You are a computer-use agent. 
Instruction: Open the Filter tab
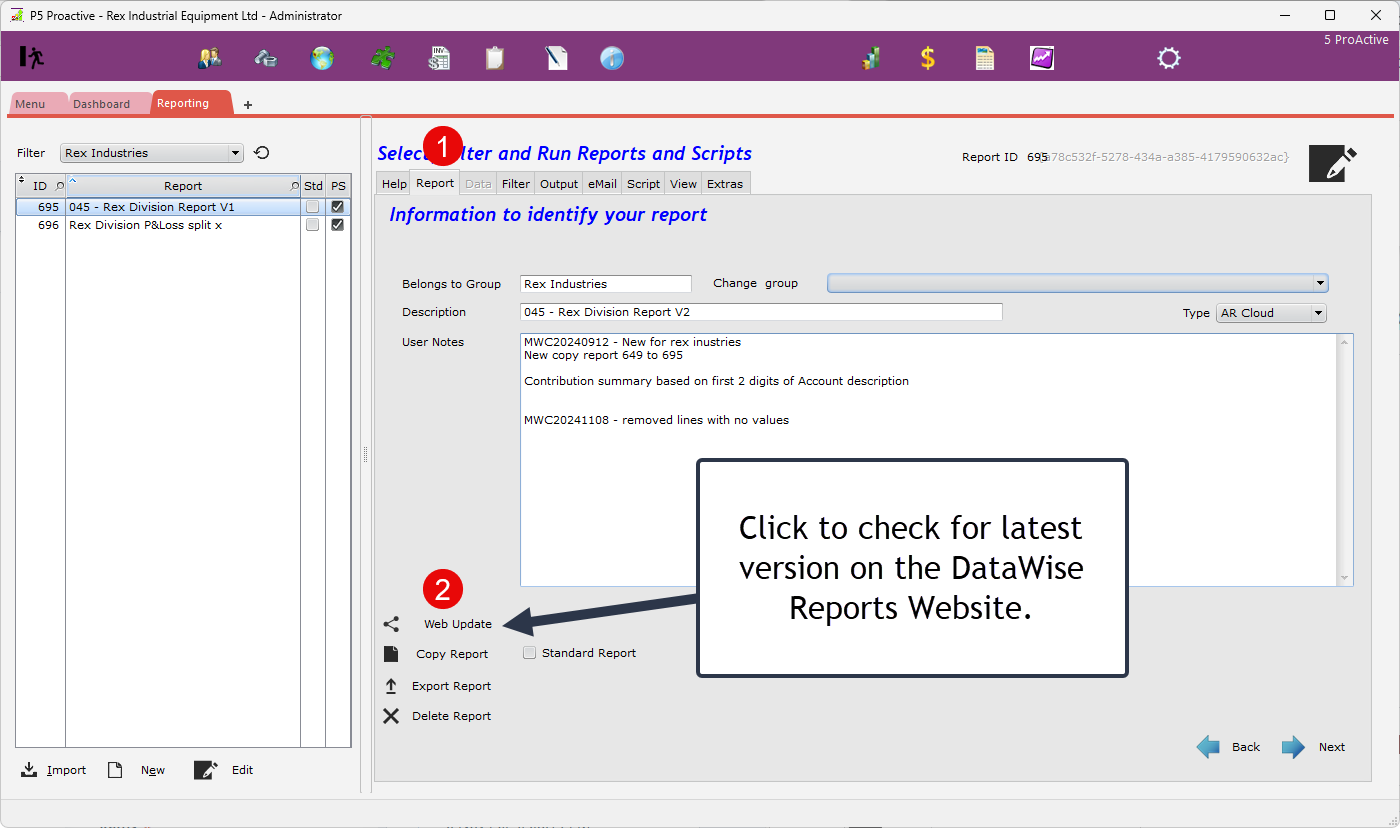tap(516, 184)
